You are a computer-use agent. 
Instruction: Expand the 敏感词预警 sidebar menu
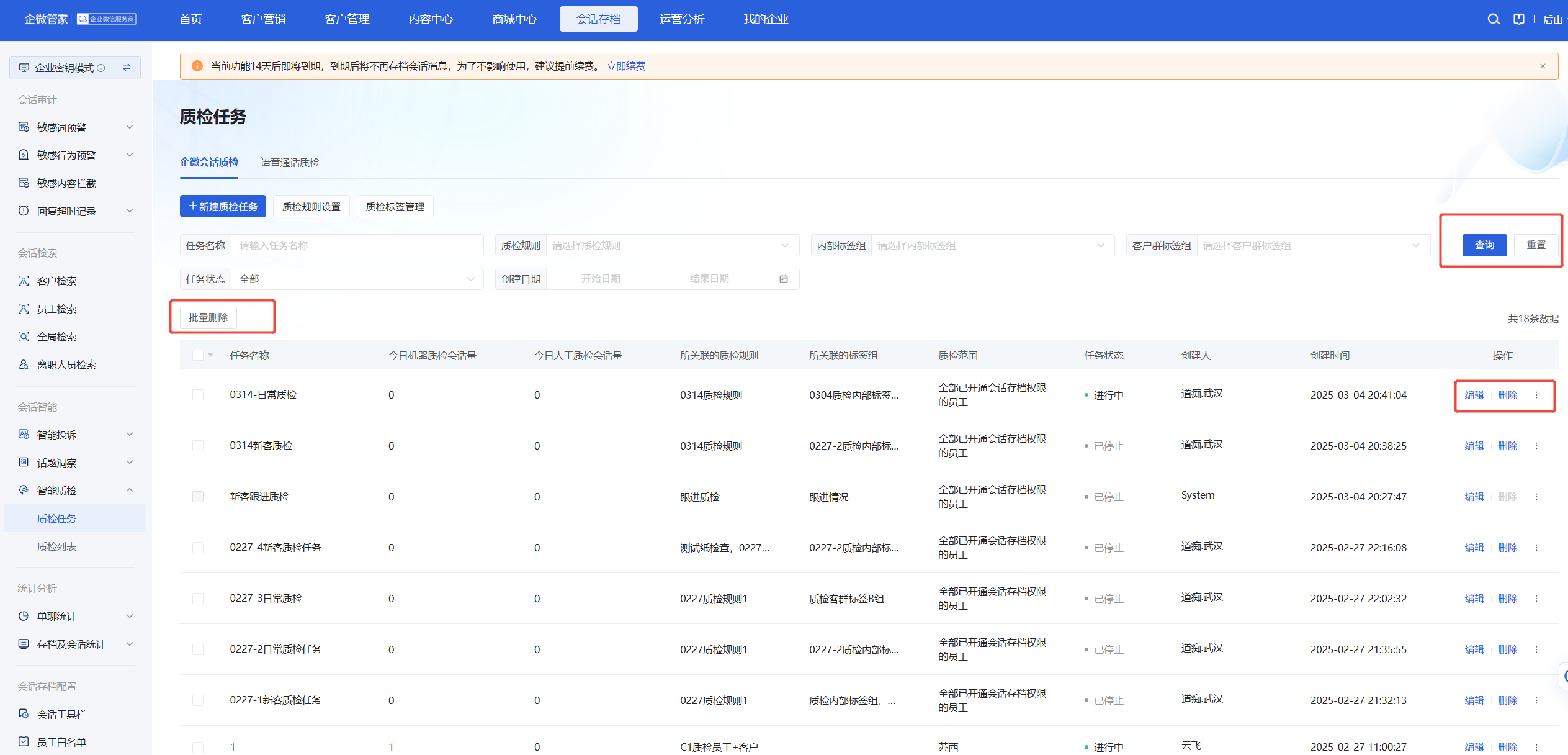[x=76, y=127]
